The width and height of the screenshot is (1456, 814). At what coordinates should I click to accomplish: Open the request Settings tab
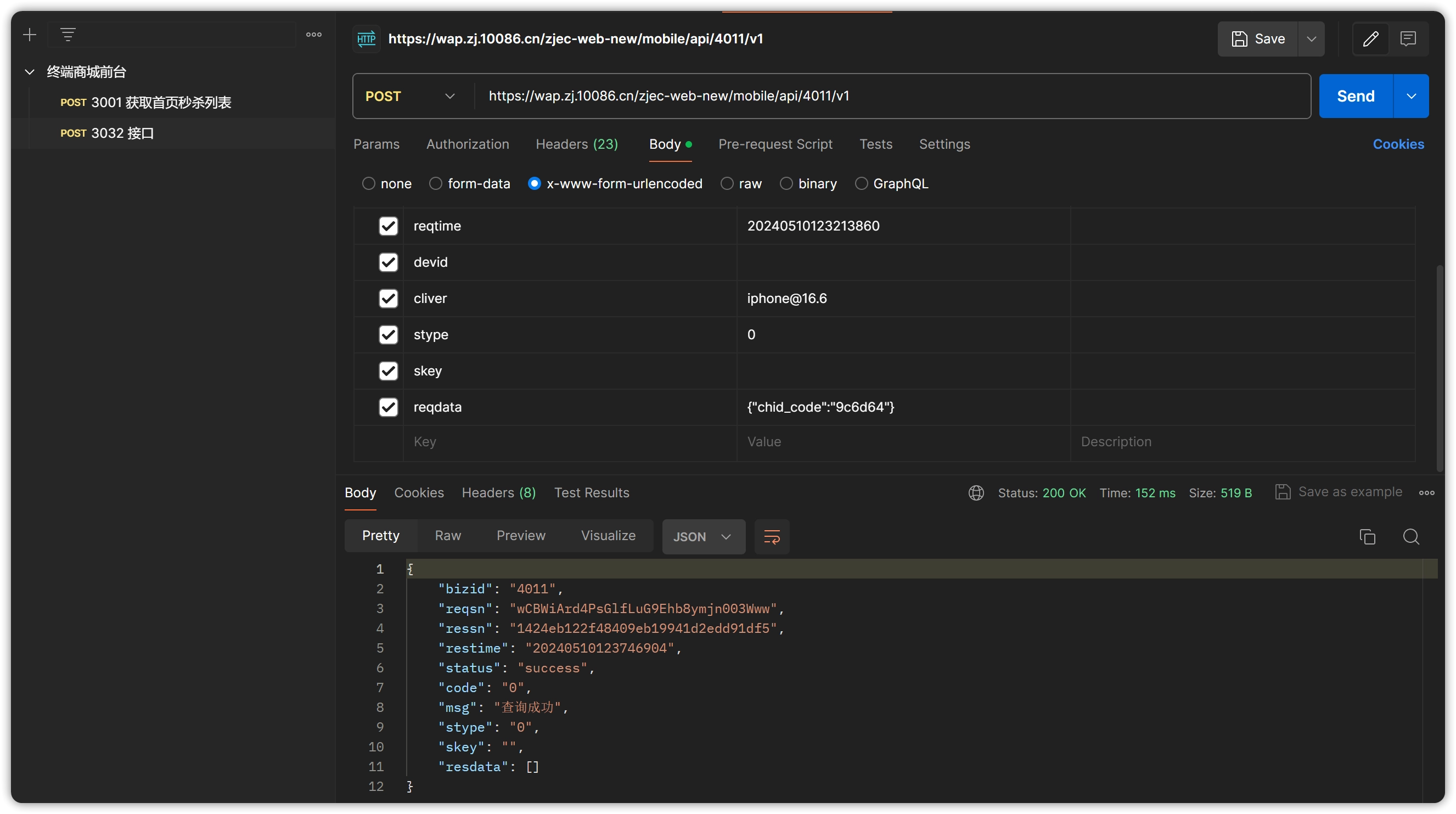click(945, 144)
